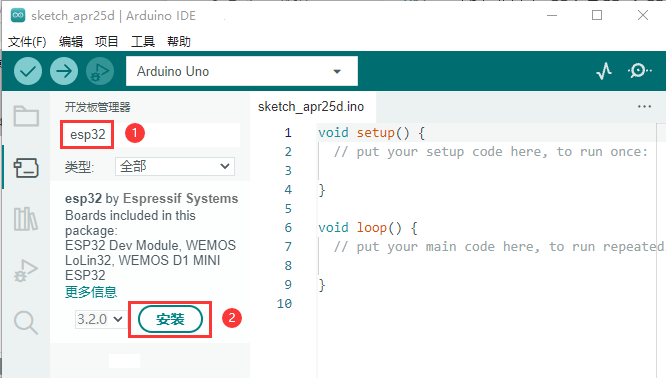Toggle the Boards Manager sidebar icon
666x378 pixels.
pyautogui.click(x=26, y=168)
